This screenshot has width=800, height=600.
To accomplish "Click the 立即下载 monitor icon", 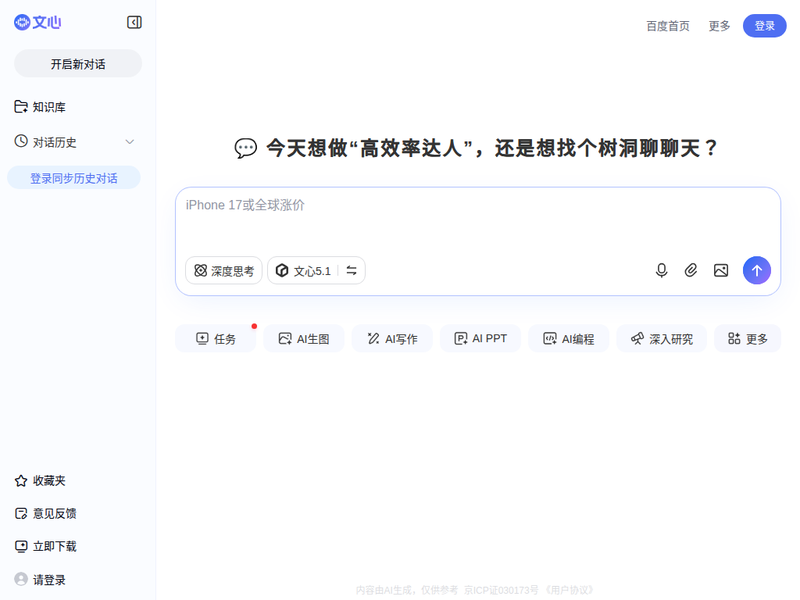I will (x=21, y=546).
